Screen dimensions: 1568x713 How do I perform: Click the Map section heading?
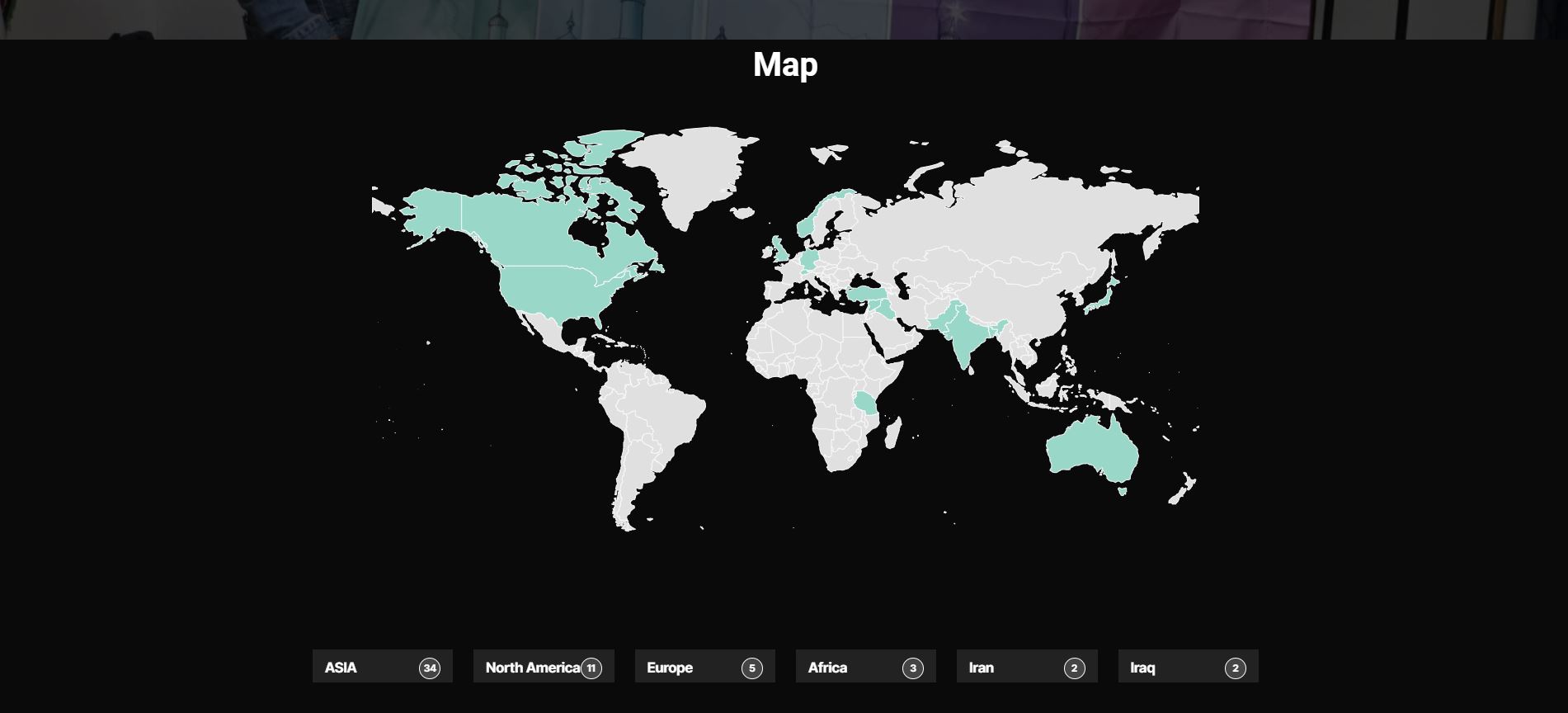pyautogui.click(x=785, y=64)
